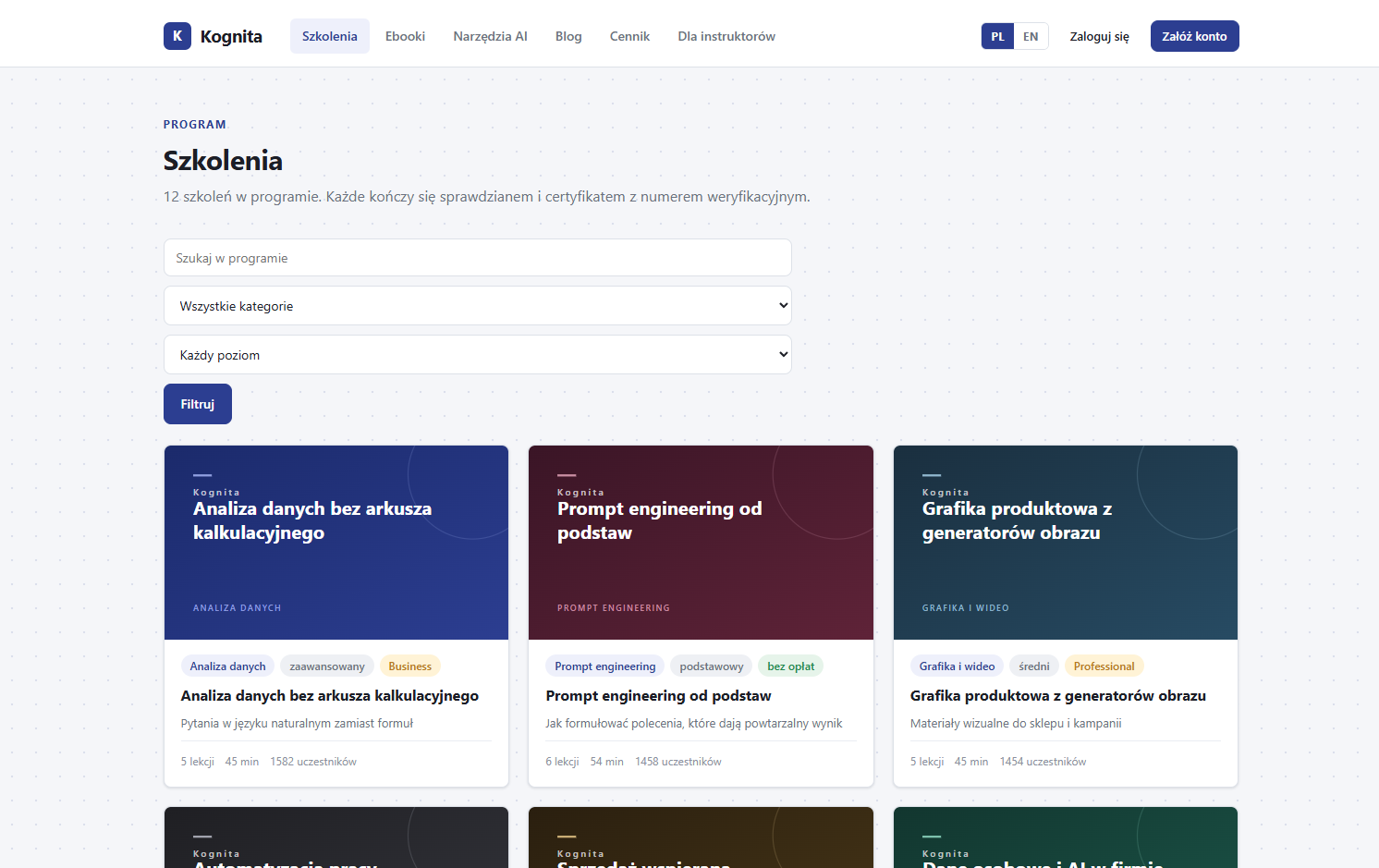Click the 1458 uczestników count

click(678, 762)
